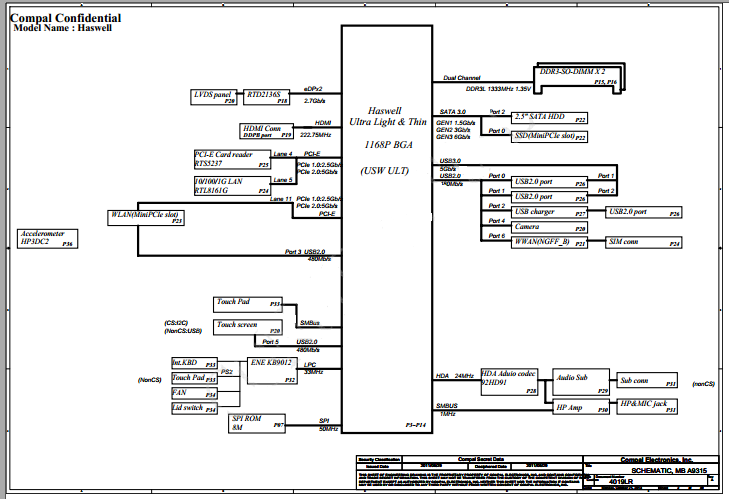Select the PCI-E Card reader RTS5237 block

(x=232, y=158)
